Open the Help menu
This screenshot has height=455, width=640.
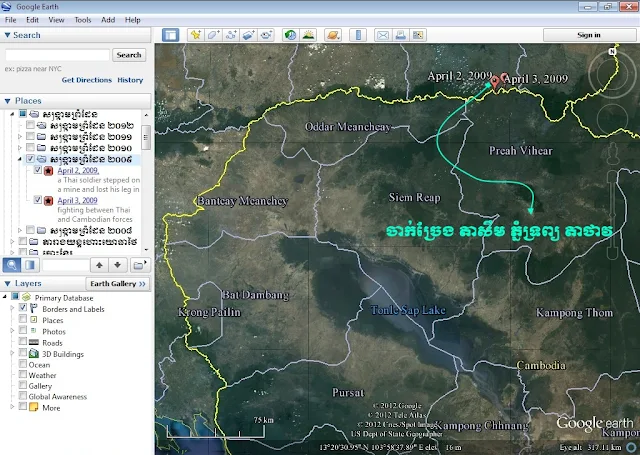point(133,20)
